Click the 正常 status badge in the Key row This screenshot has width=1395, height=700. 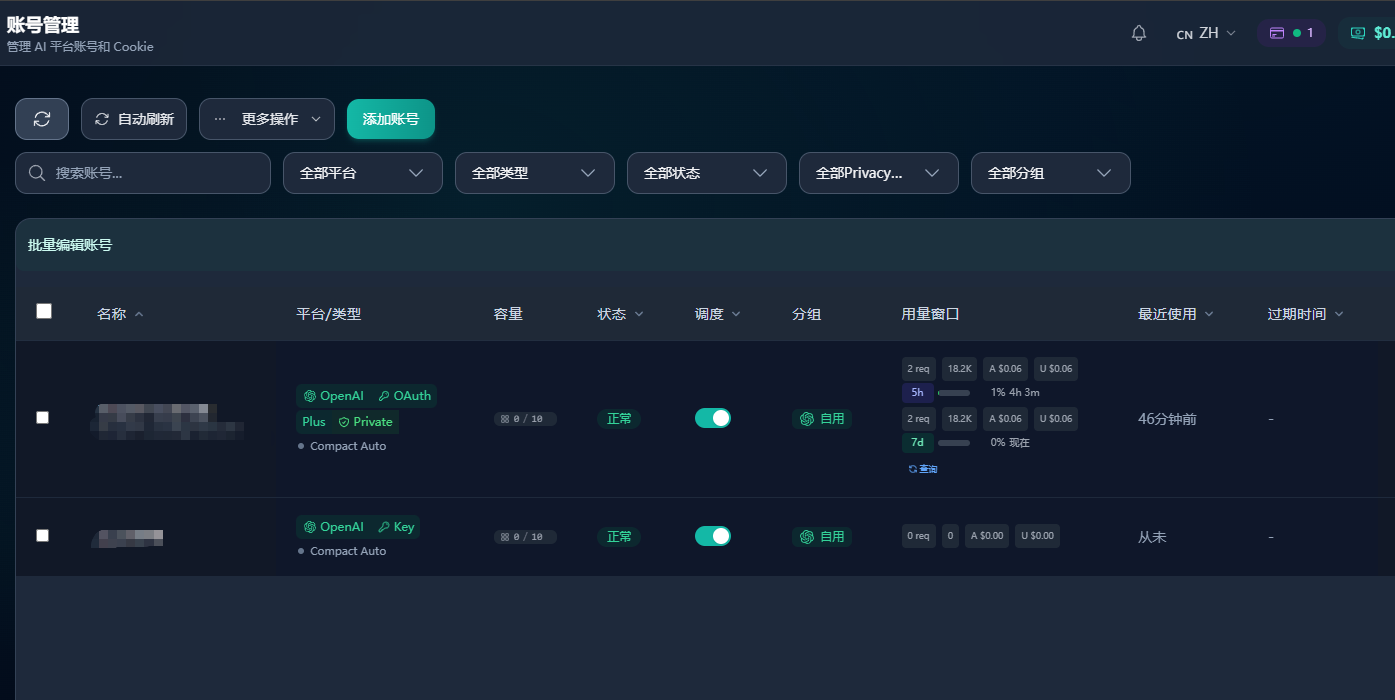pos(619,537)
